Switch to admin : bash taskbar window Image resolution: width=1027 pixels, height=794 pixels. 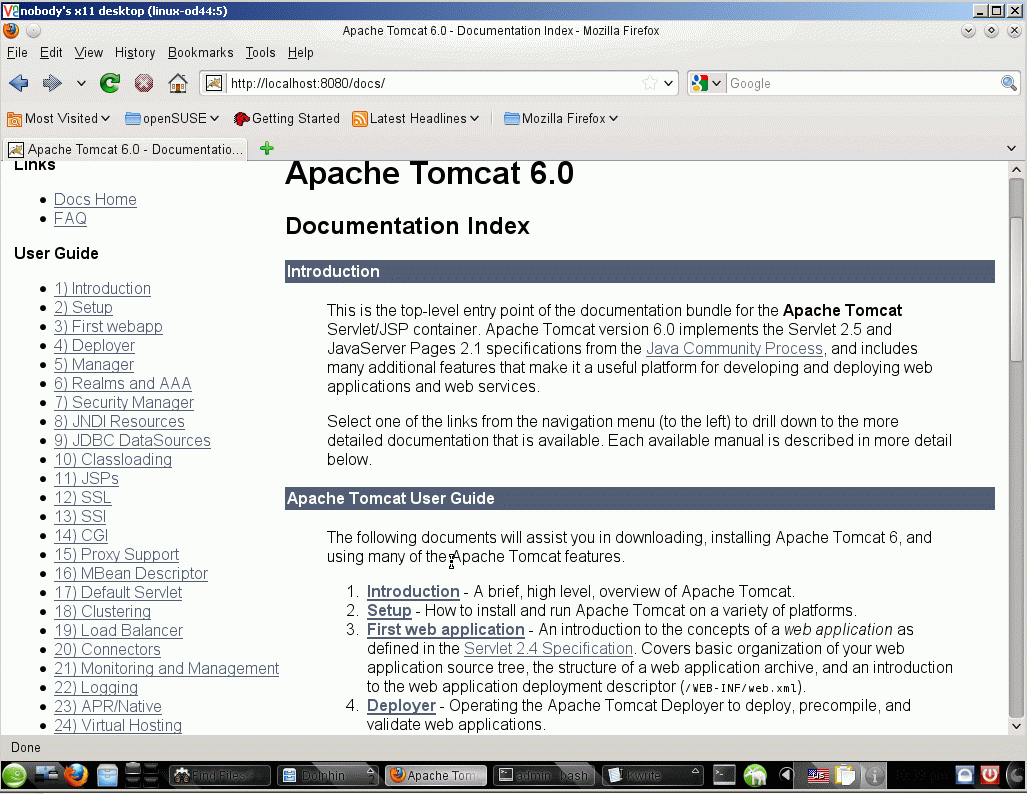click(x=544, y=776)
